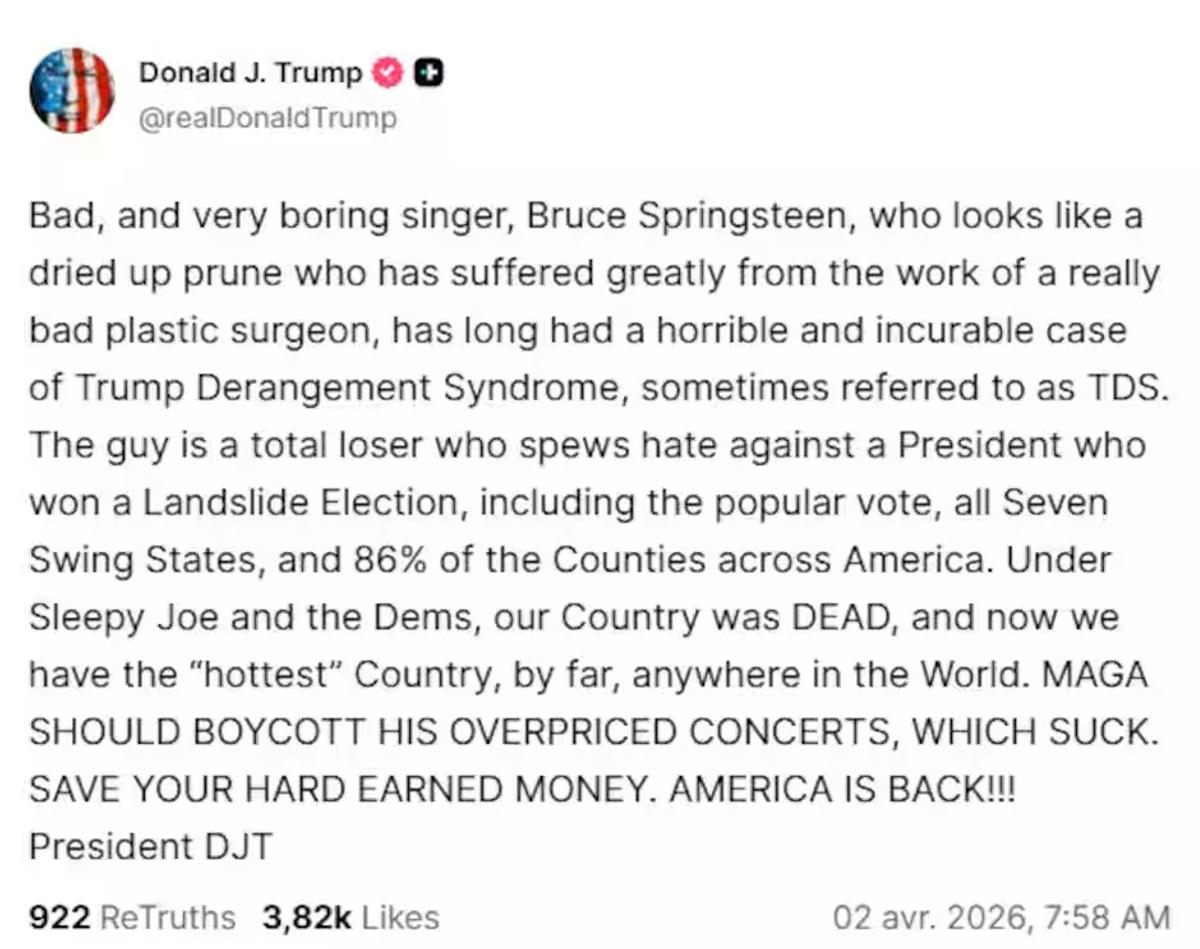Visit the @realDonaldTrump handle link
The width and height of the screenshot is (1200, 949).
267,118
